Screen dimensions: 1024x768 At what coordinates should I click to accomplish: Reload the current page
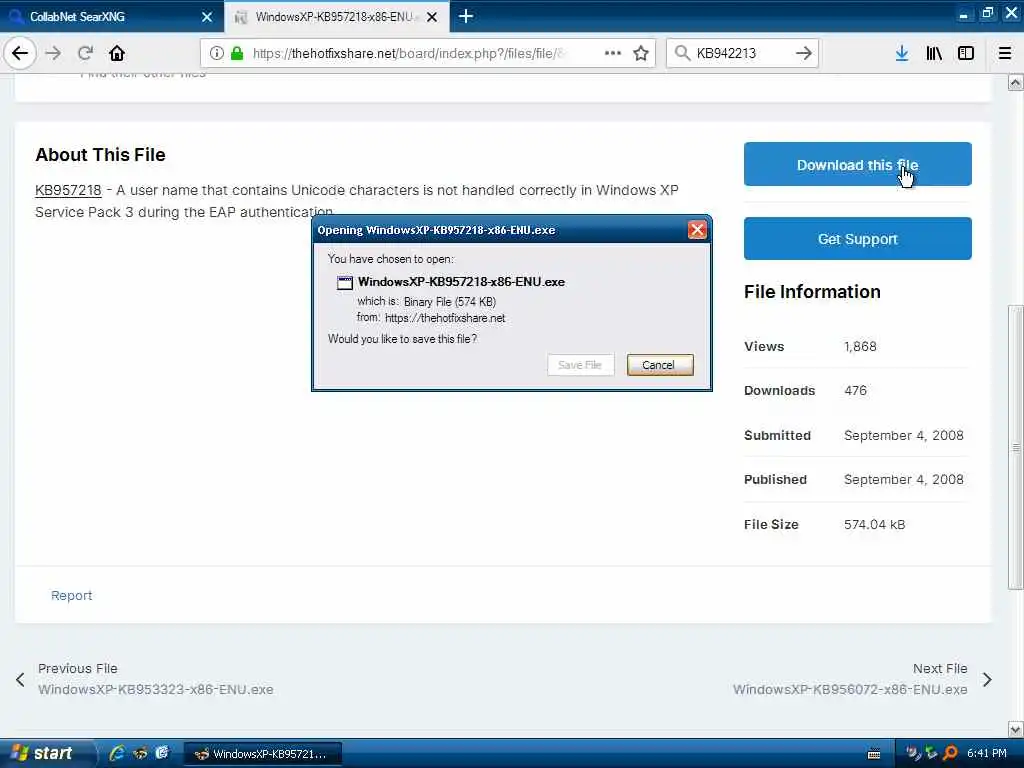(85, 54)
